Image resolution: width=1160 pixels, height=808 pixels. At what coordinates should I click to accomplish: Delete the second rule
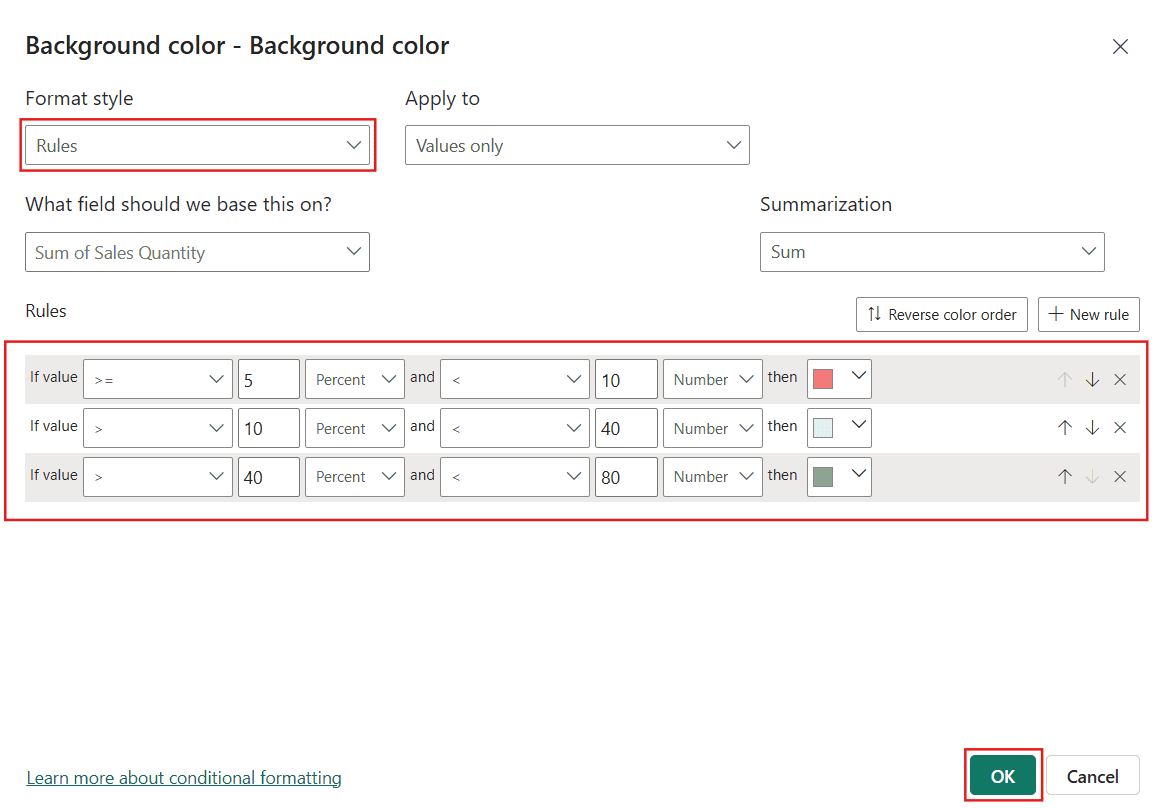click(1120, 428)
